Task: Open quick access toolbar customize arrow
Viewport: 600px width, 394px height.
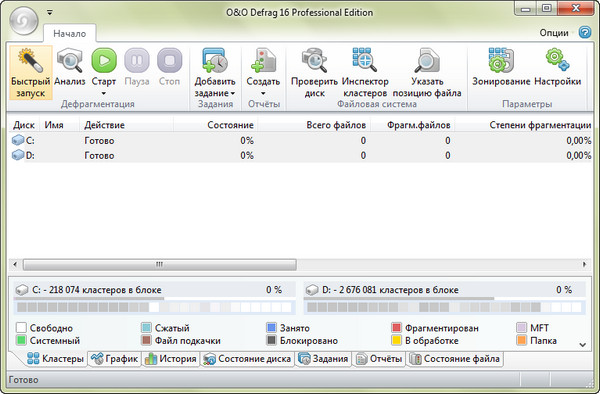Action: [50, 13]
